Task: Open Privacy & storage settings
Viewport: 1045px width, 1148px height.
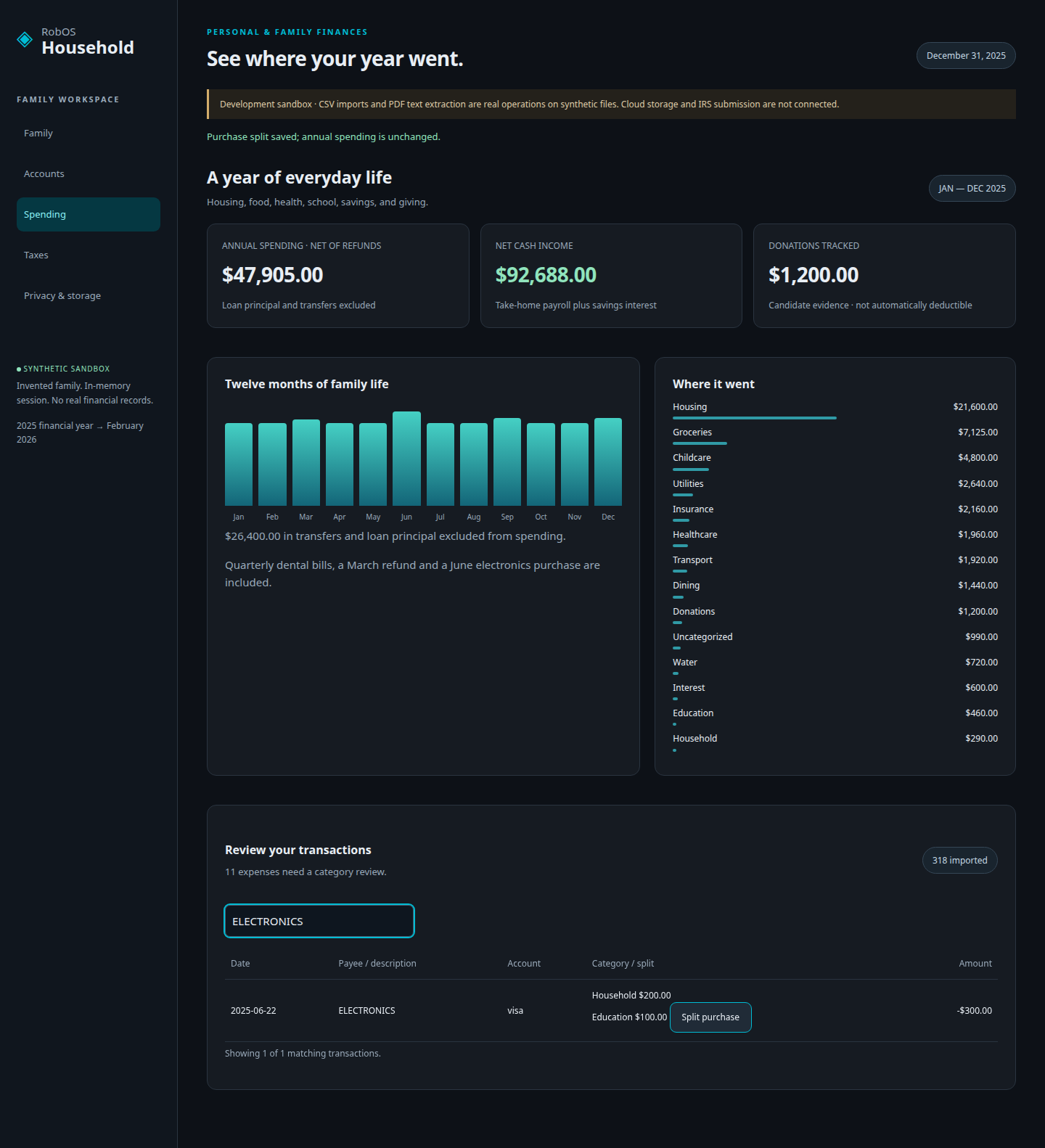Action: pos(89,296)
